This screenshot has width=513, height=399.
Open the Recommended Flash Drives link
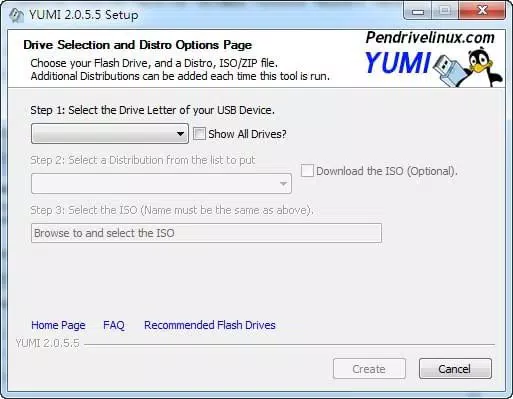point(210,325)
